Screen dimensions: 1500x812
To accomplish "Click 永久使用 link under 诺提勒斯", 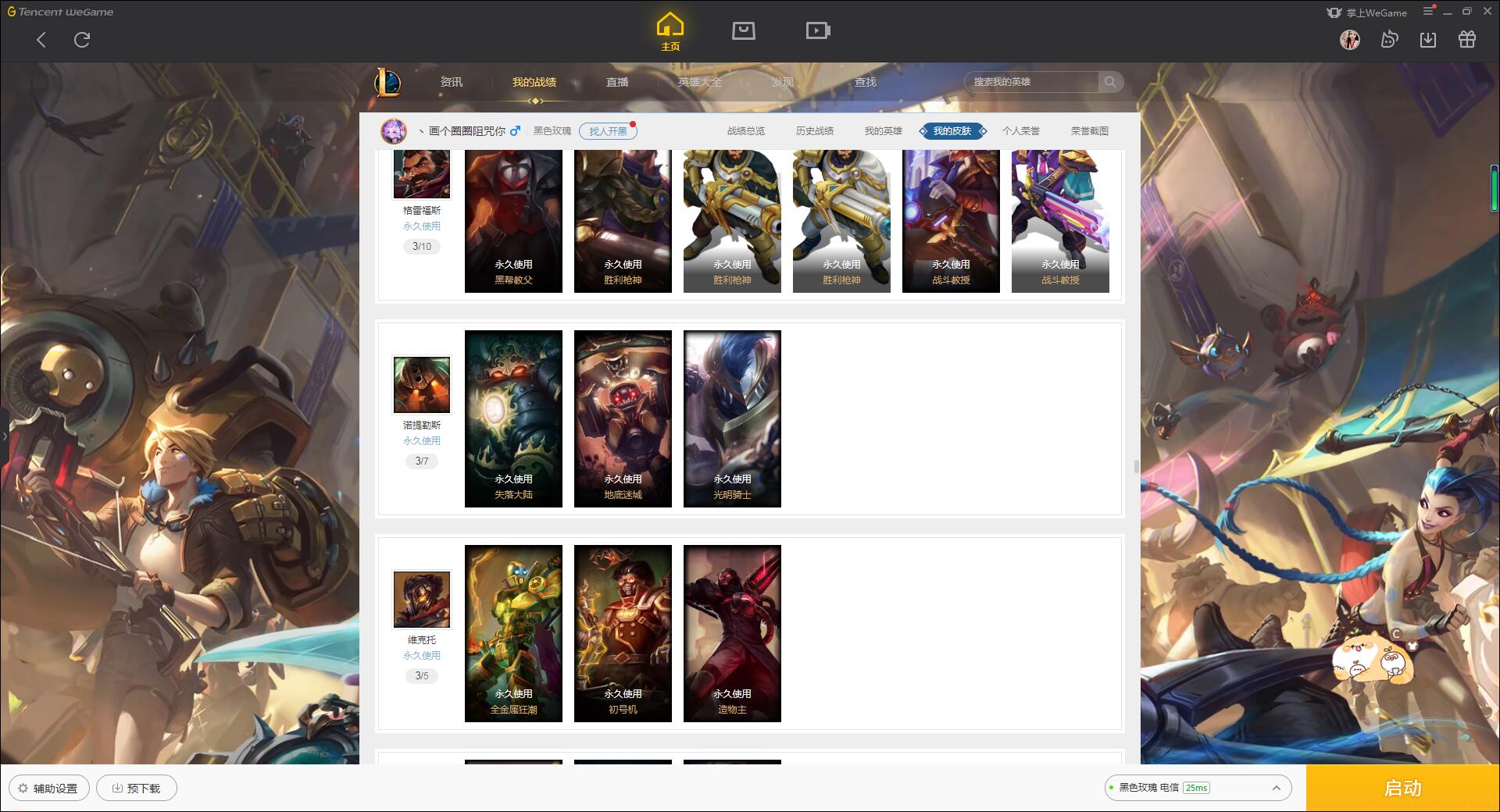I will pos(422,441).
